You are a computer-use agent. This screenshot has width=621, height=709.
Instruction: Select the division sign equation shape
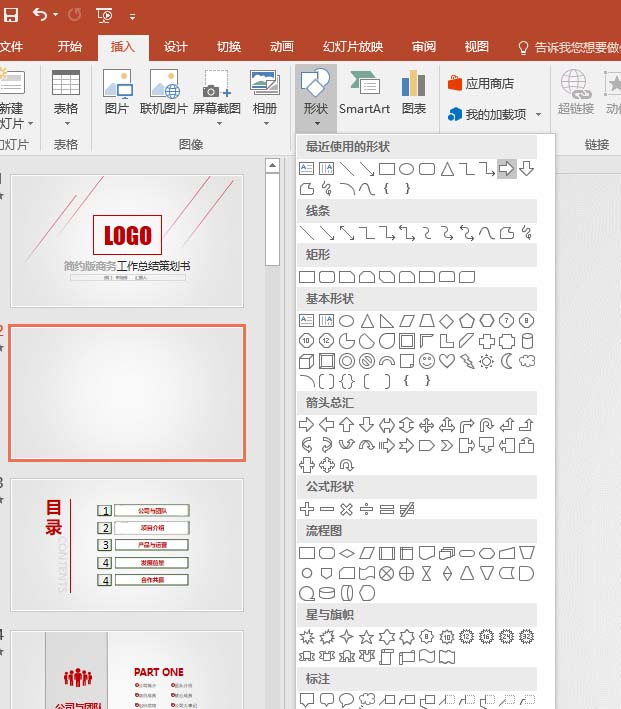(367, 510)
